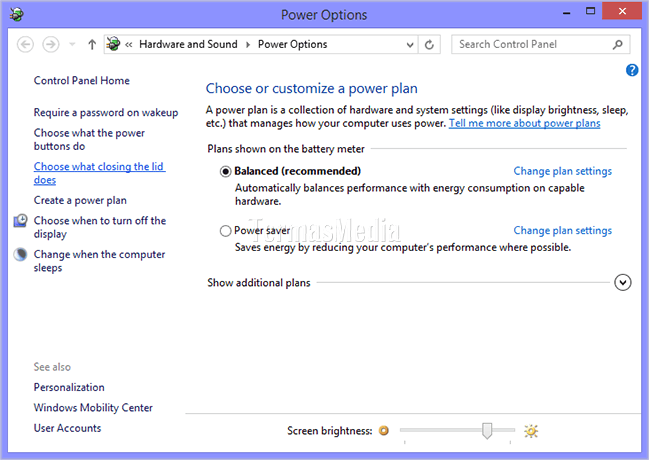The width and height of the screenshot is (650, 461).
Task: Click Hardware and Sound breadcrumb
Action: [188, 44]
